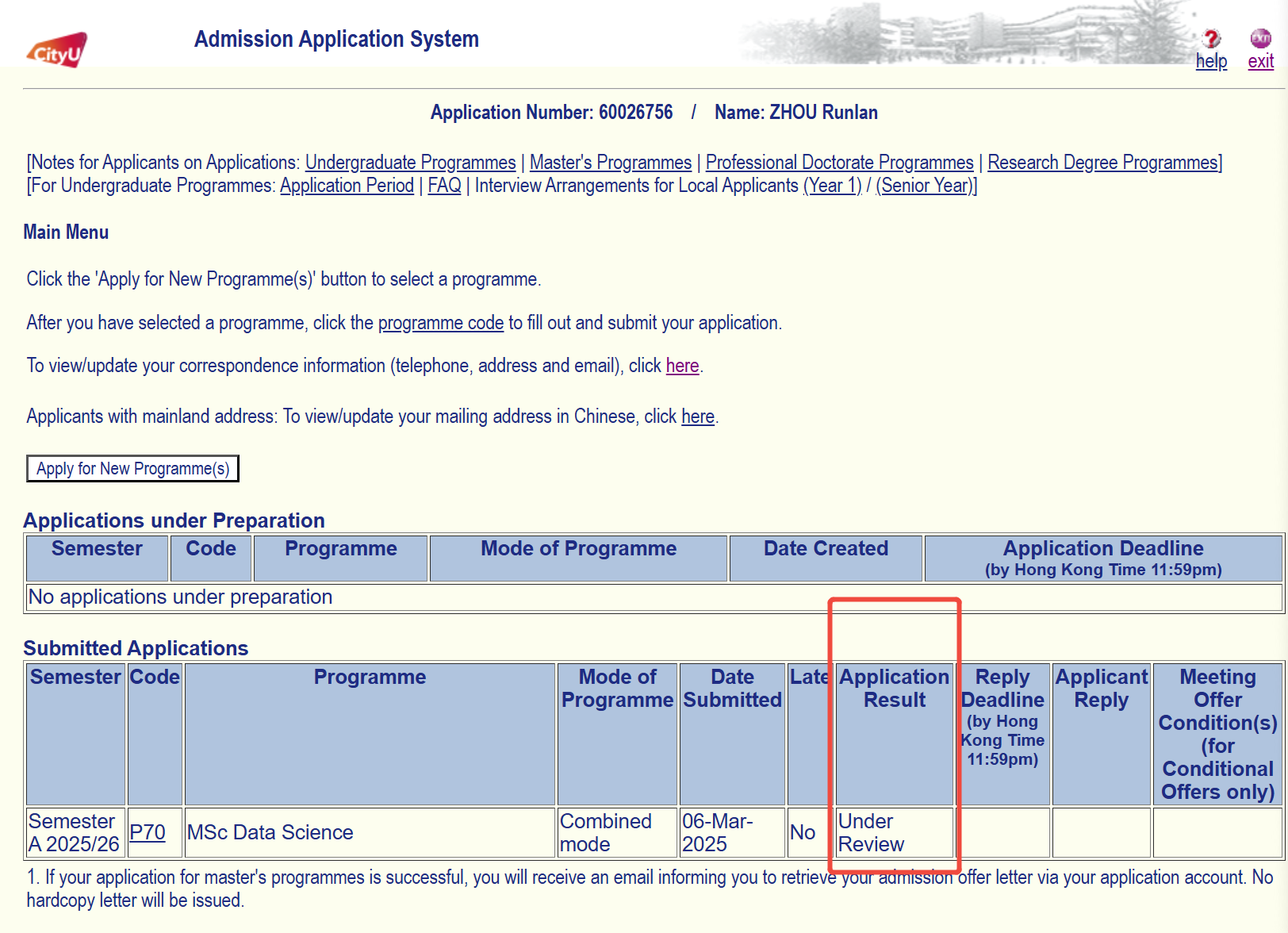This screenshot has width=1288, height=933.
Task: Open the FAQ link
Action: [x=444, y=186]
